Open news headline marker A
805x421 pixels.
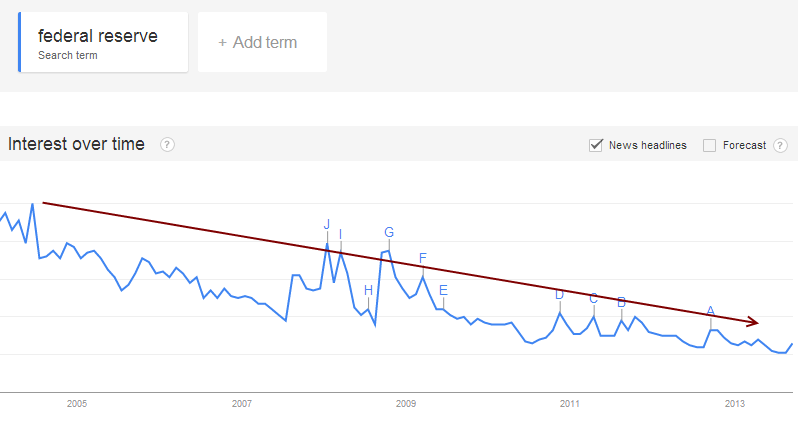[711, 311]
